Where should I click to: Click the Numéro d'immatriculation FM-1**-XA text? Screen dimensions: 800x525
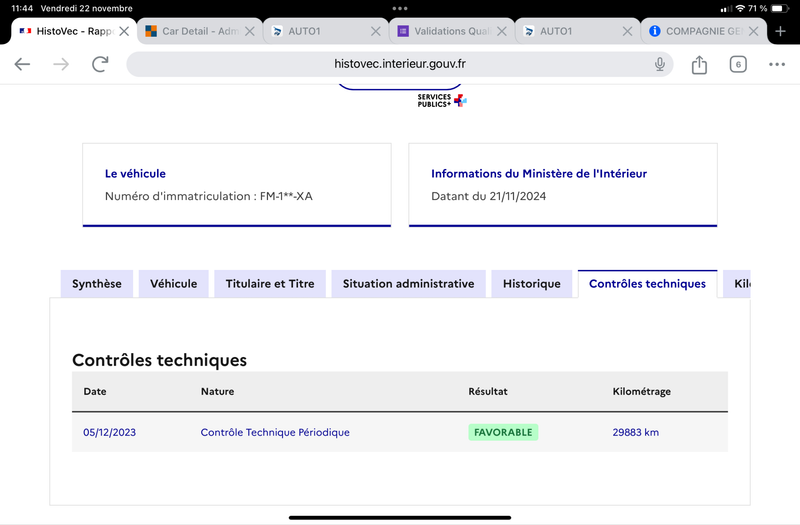click(209, 196)
